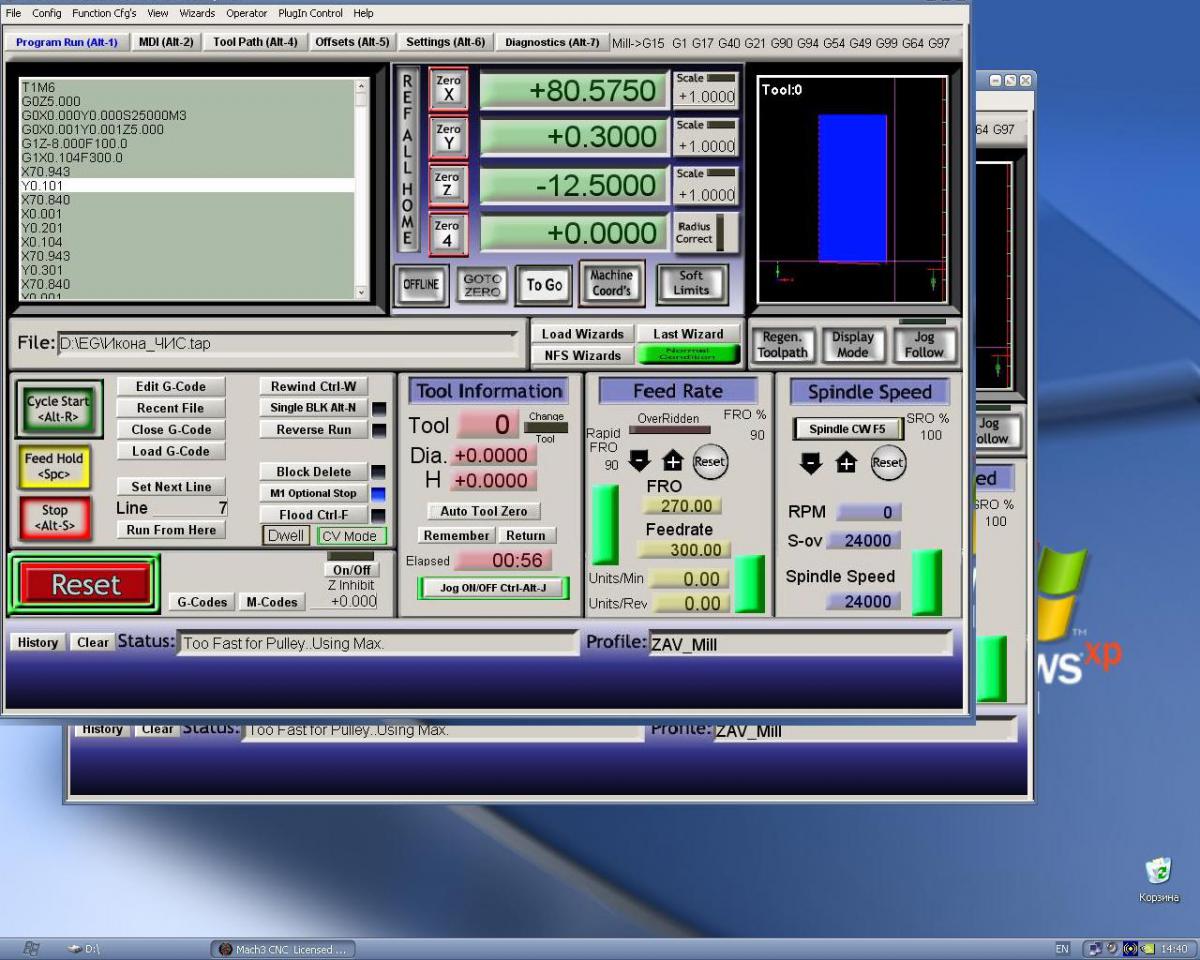Reset the spindle speed override
The width and height of the screenshot is (1200, 960).
point(887,462)
